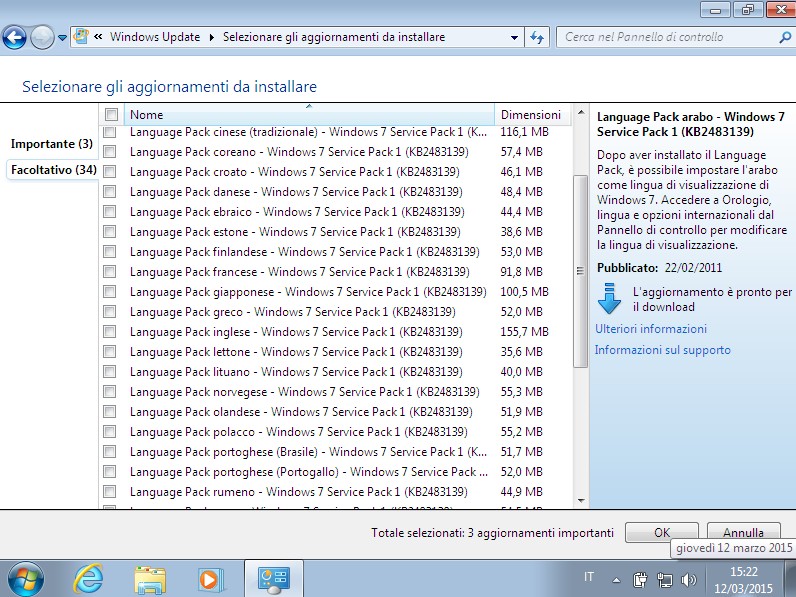Screen dimensions: 796x597
Task: Open Windows Explorer folder on taskbar
Action: (150, 579)
